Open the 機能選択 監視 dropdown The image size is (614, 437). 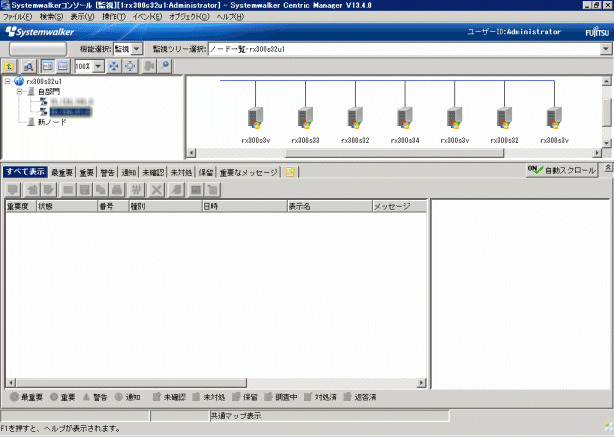click(137, 49)
